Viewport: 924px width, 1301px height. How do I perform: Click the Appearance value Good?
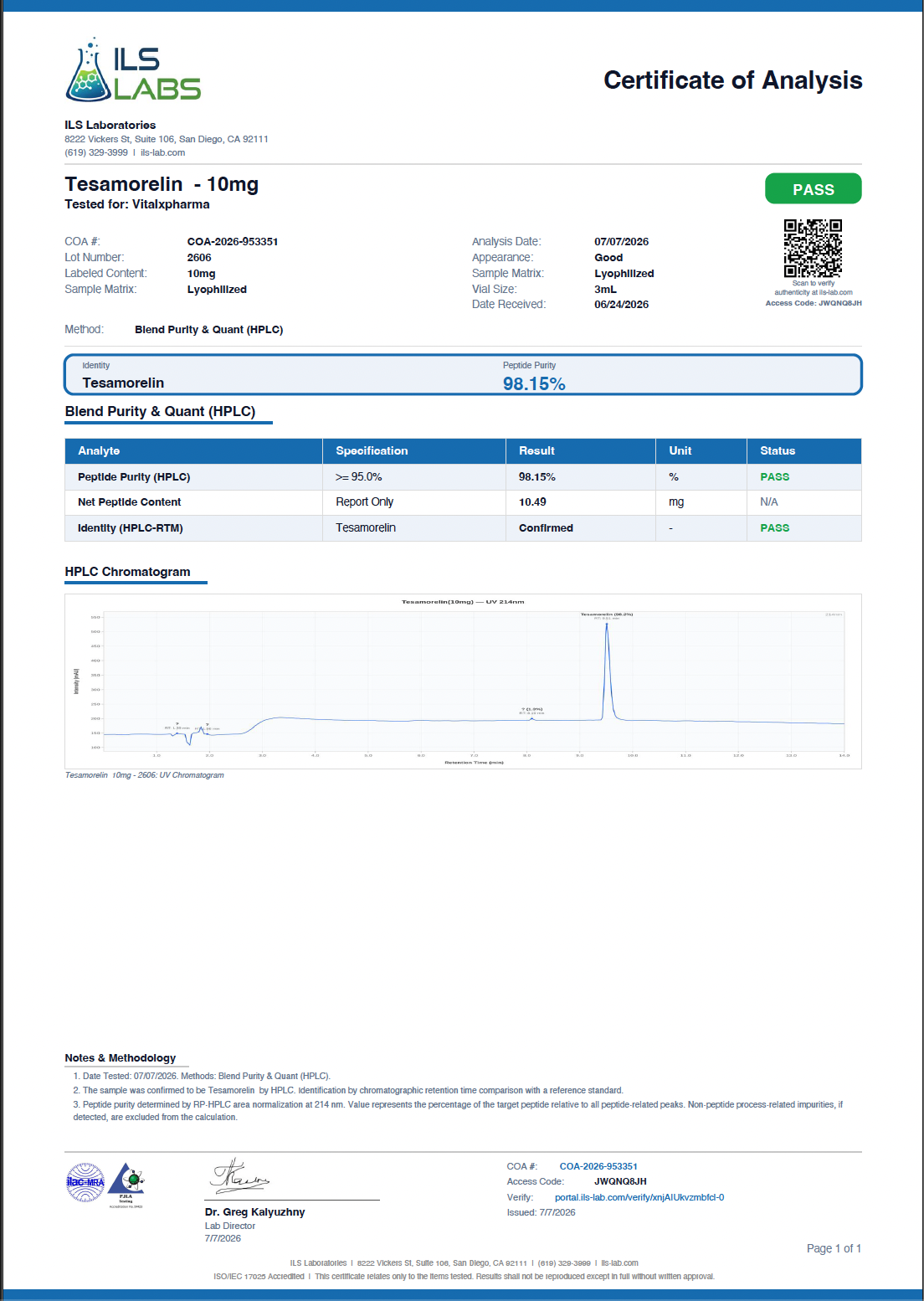coord(608,258)
